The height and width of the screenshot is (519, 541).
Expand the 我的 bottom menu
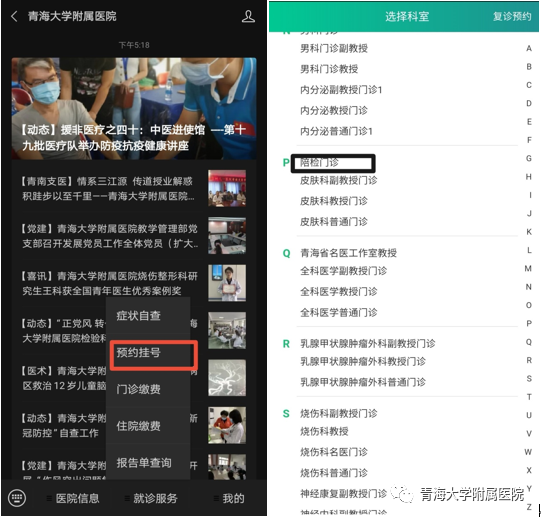229,498
